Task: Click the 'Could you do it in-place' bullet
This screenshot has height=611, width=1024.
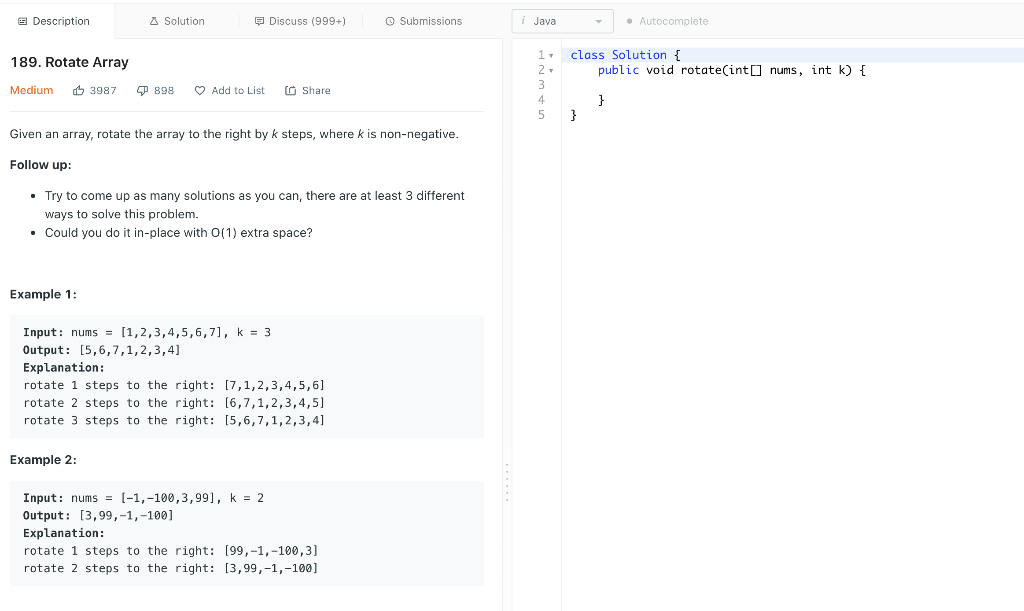Action: [x=178, y=233]
